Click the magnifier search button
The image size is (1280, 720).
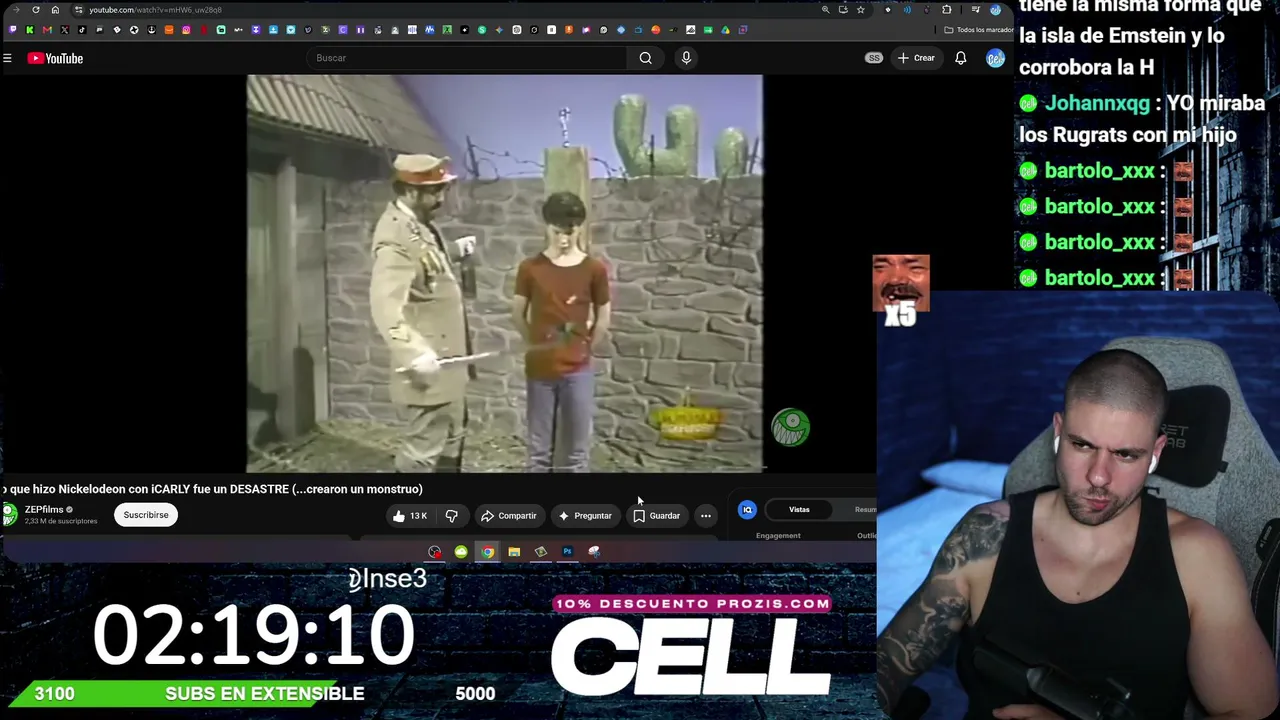pos(646,58)
